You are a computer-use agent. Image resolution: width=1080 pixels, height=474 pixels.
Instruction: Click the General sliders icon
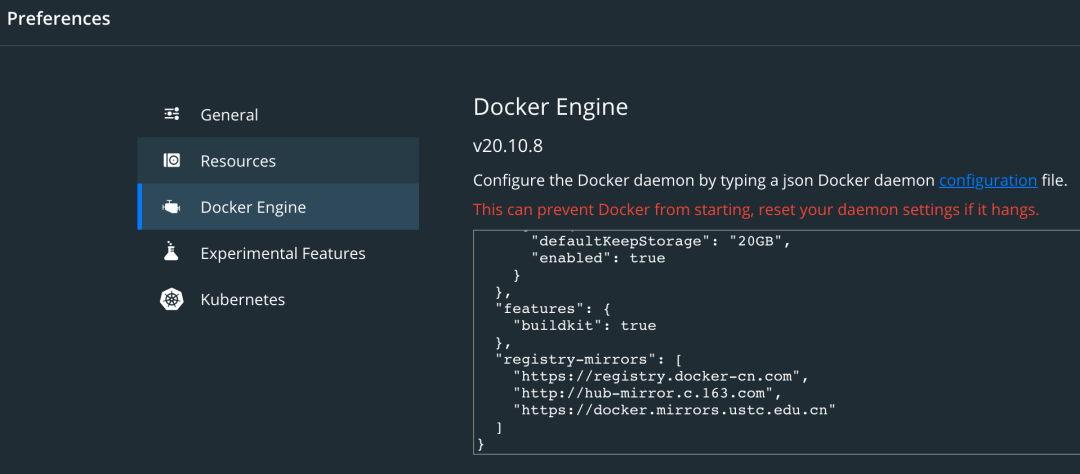[172, 114]
